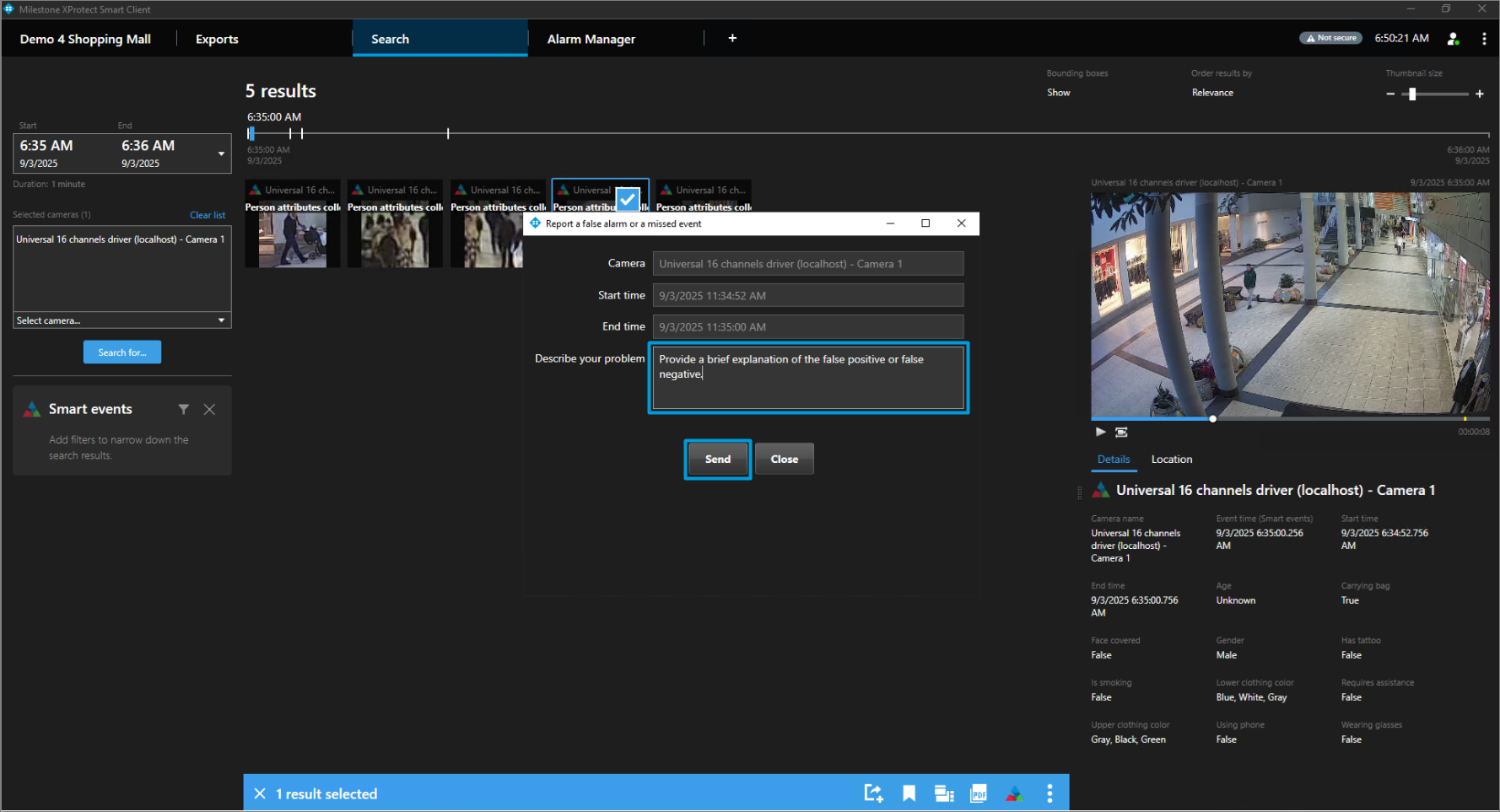Open Order results by Relevance dropdown
Image resolution: width=1500 pixels, height=812 pixels.
1212,93
